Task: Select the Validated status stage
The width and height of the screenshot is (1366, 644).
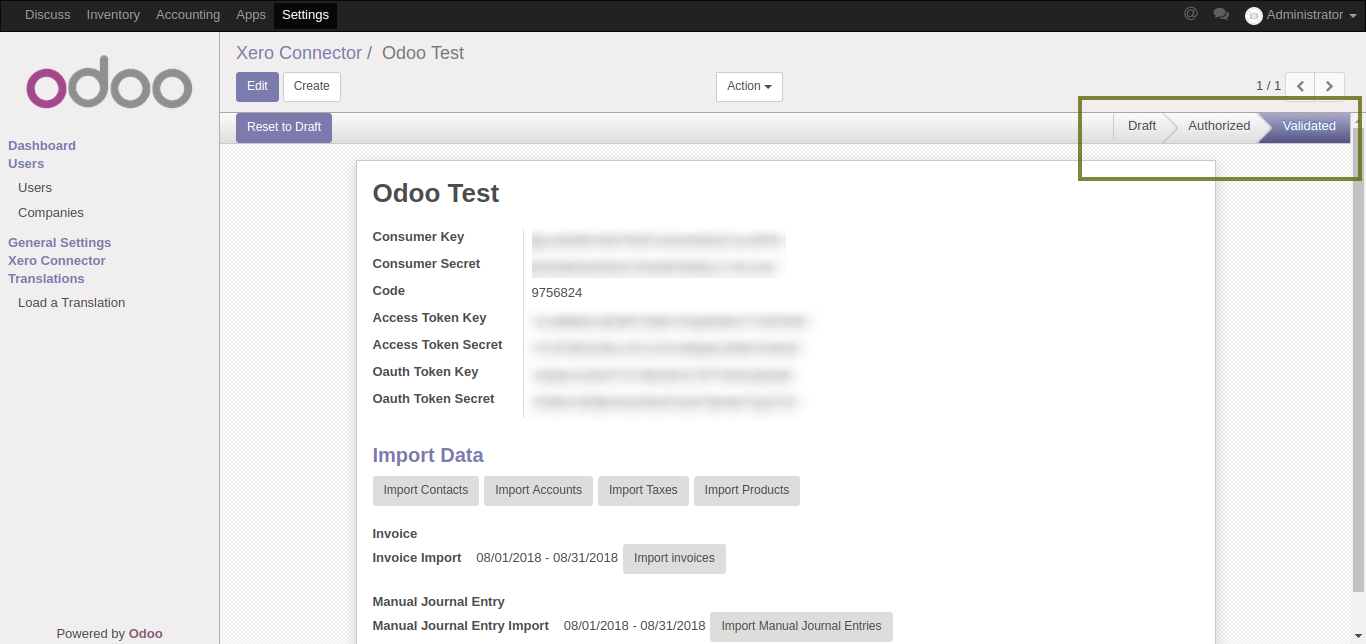Action: (1309, 126)
